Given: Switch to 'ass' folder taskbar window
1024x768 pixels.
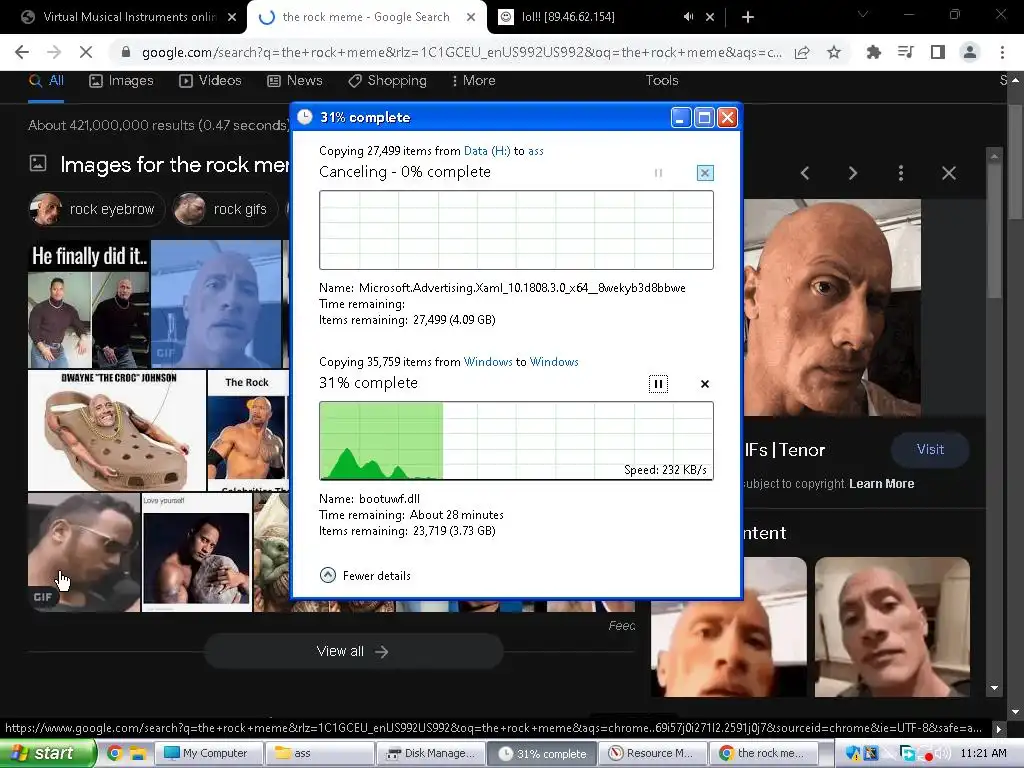Looking at the screenshot, I should [321, 754].
